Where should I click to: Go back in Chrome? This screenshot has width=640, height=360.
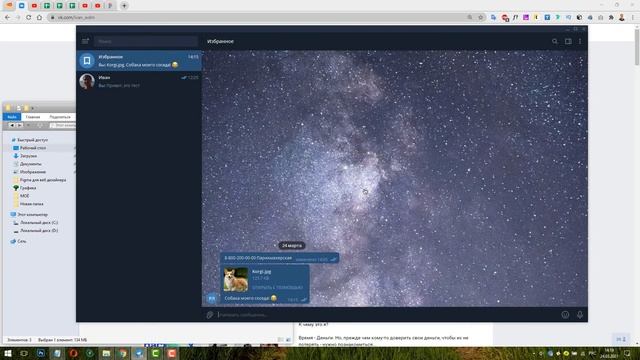coord(7,18)
